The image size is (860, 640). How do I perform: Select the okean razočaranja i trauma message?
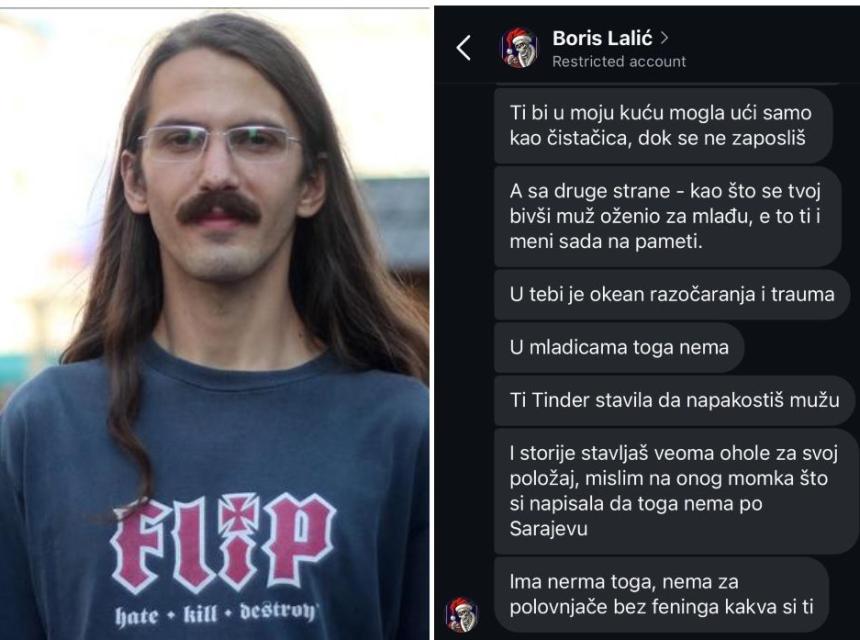point(672,294)
